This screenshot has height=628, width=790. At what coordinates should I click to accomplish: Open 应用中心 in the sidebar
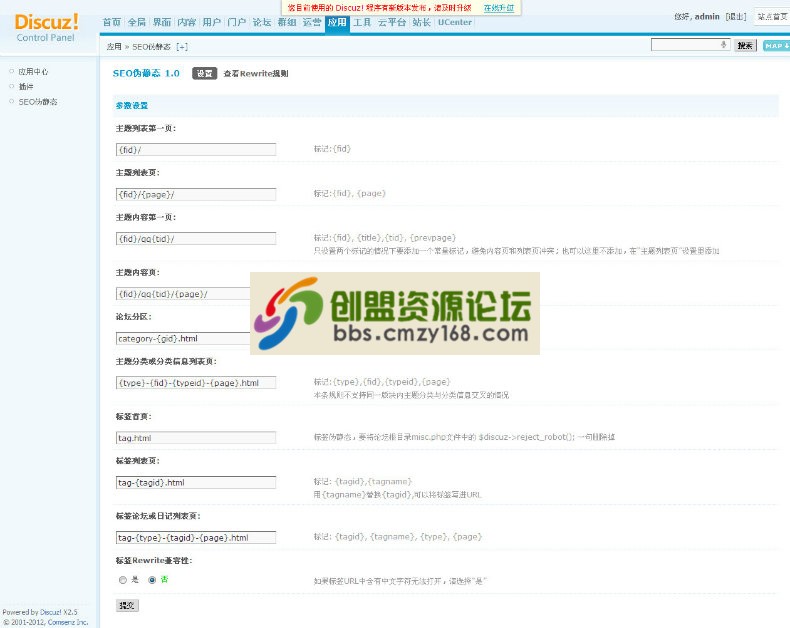(x=33, y=72)
